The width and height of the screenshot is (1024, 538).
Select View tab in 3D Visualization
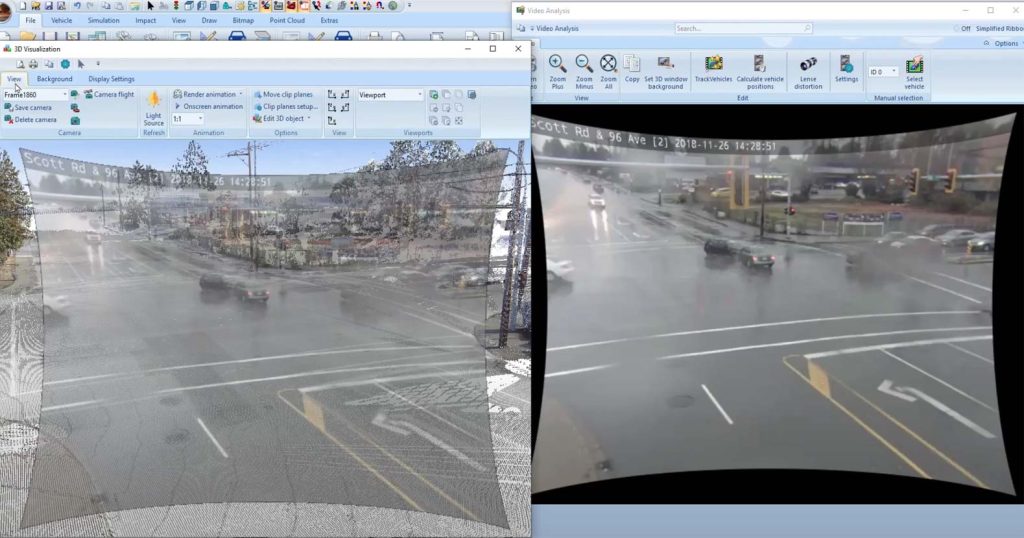point(14,79)
